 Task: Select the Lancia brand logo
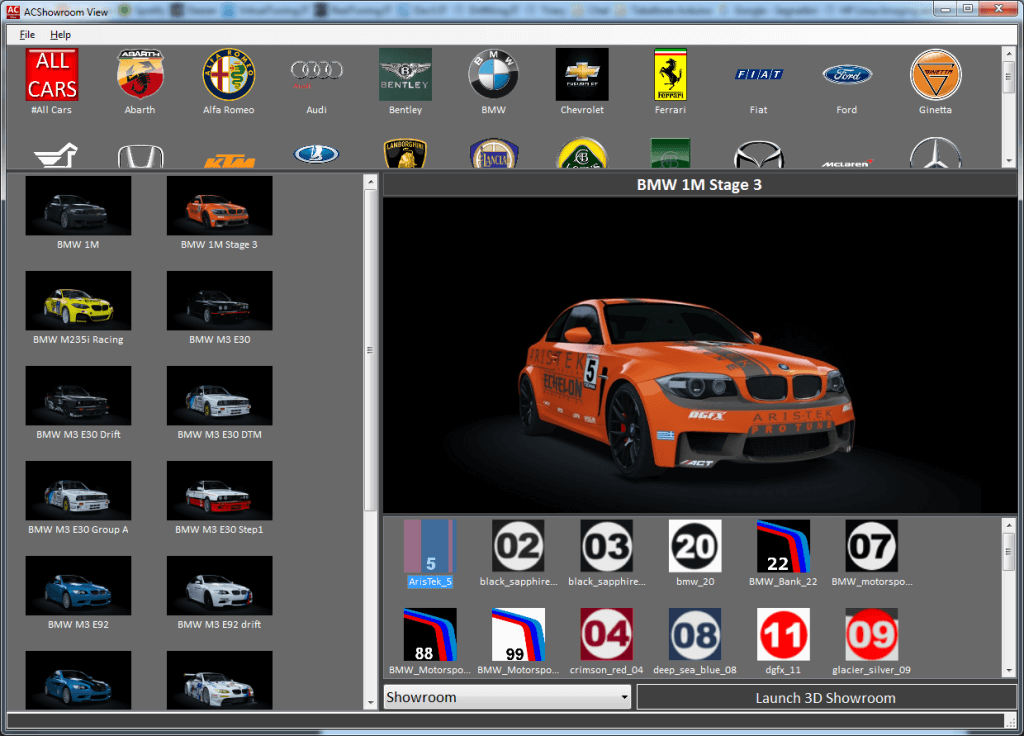[494, 153]
